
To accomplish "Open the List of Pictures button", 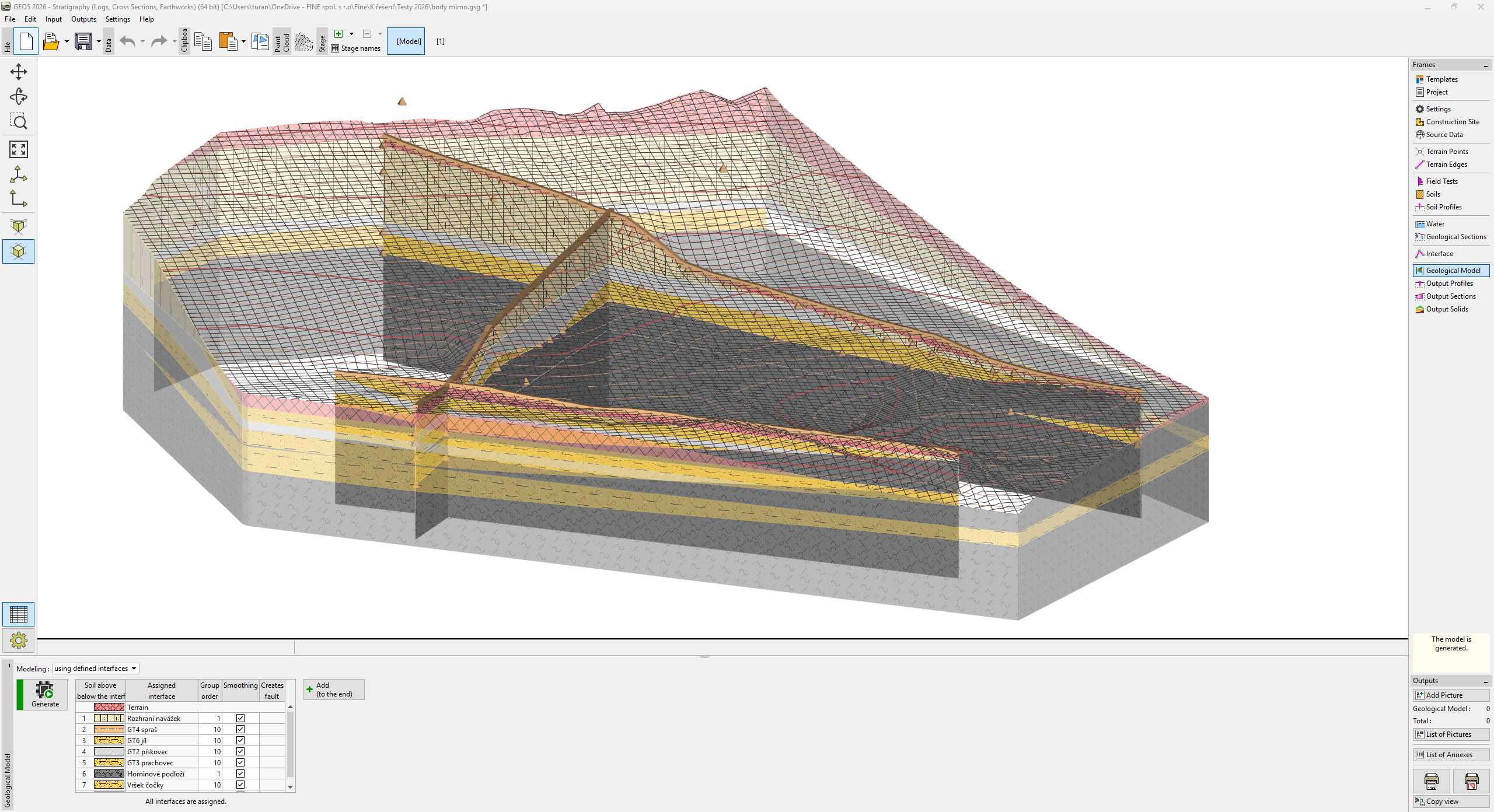I will (x=1450, y=734).
